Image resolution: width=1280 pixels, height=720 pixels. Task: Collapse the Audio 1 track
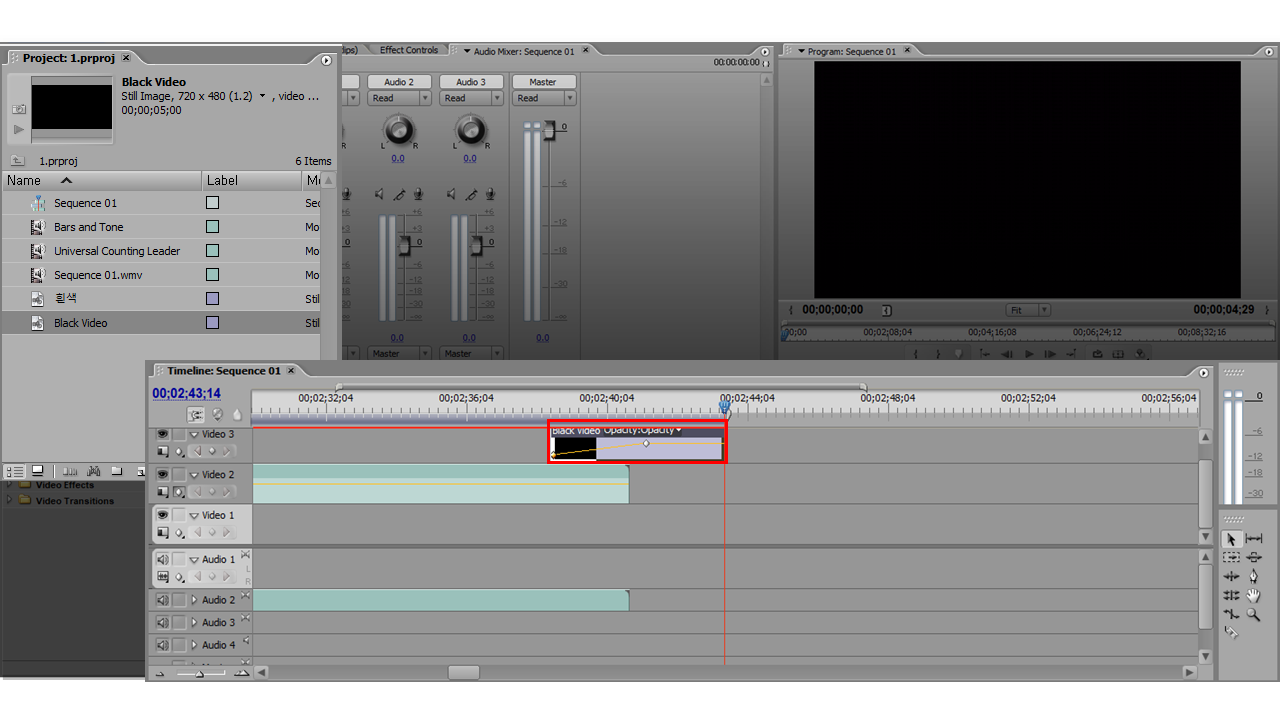[194, 560]
